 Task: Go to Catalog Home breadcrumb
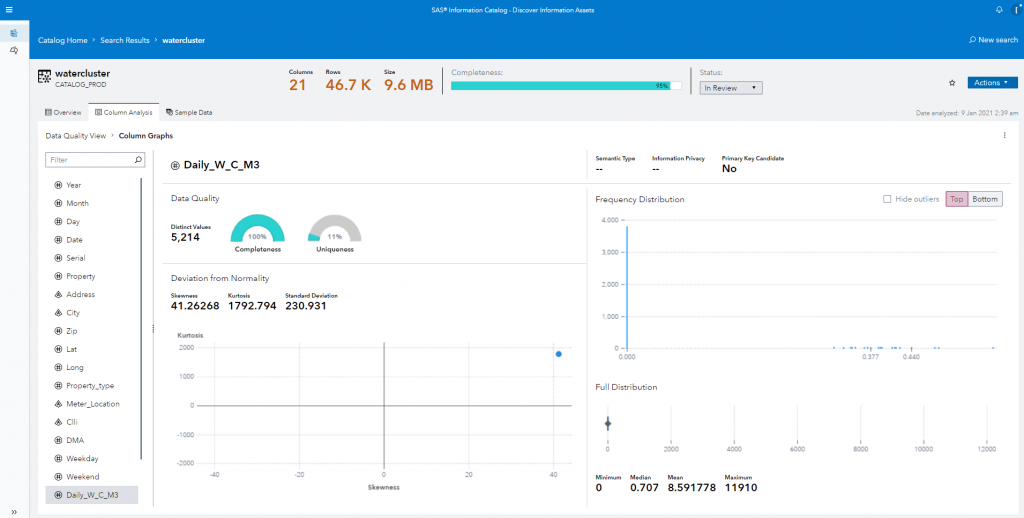tap(63, 40)
